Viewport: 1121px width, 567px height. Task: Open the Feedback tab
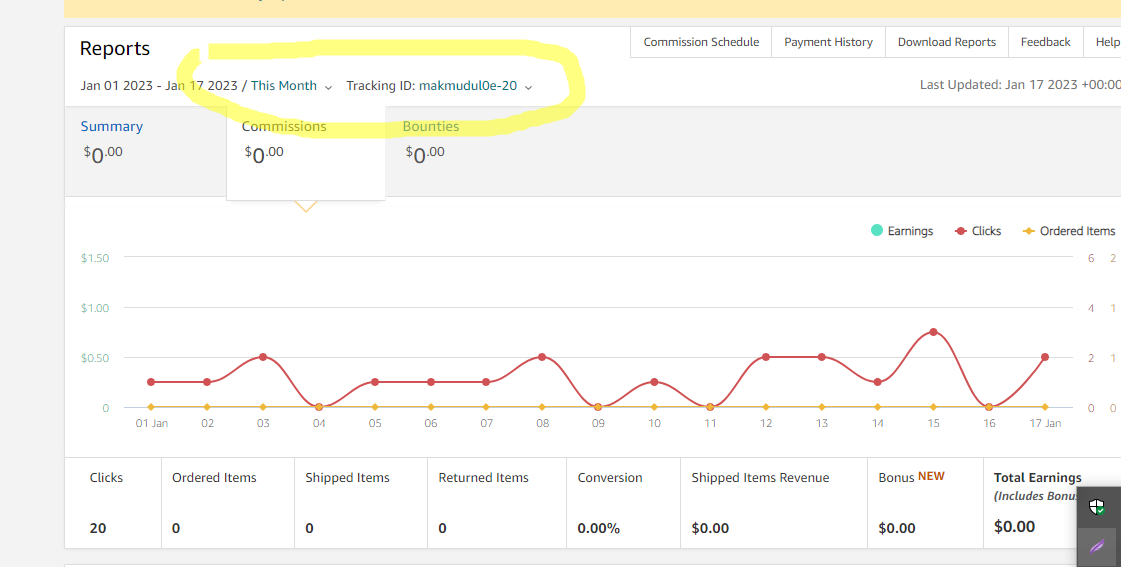click(x=1045, y=42)
